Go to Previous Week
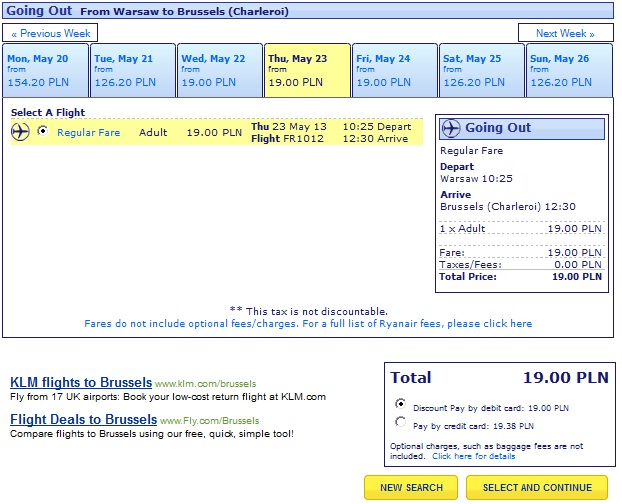 coord(50,33)
